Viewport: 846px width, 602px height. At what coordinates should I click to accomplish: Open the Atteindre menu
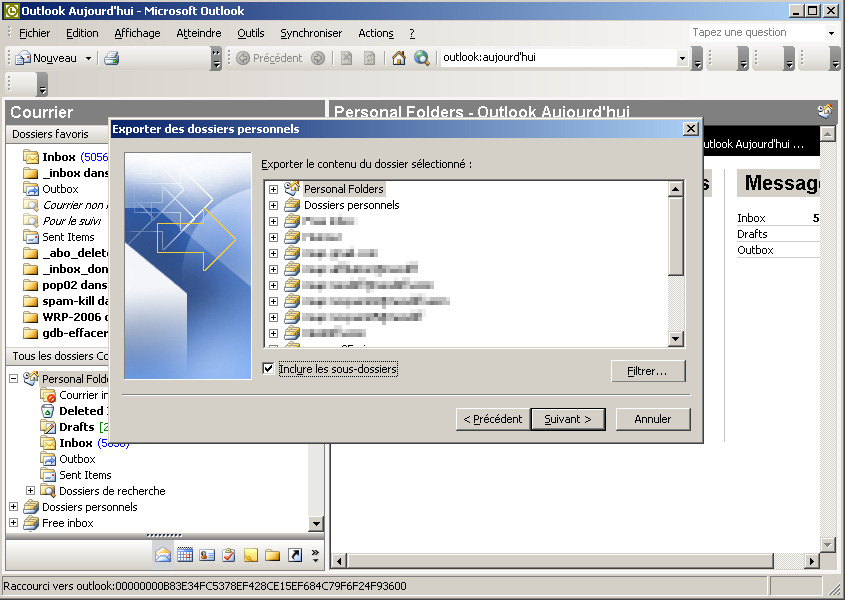(x=199, y=33)
